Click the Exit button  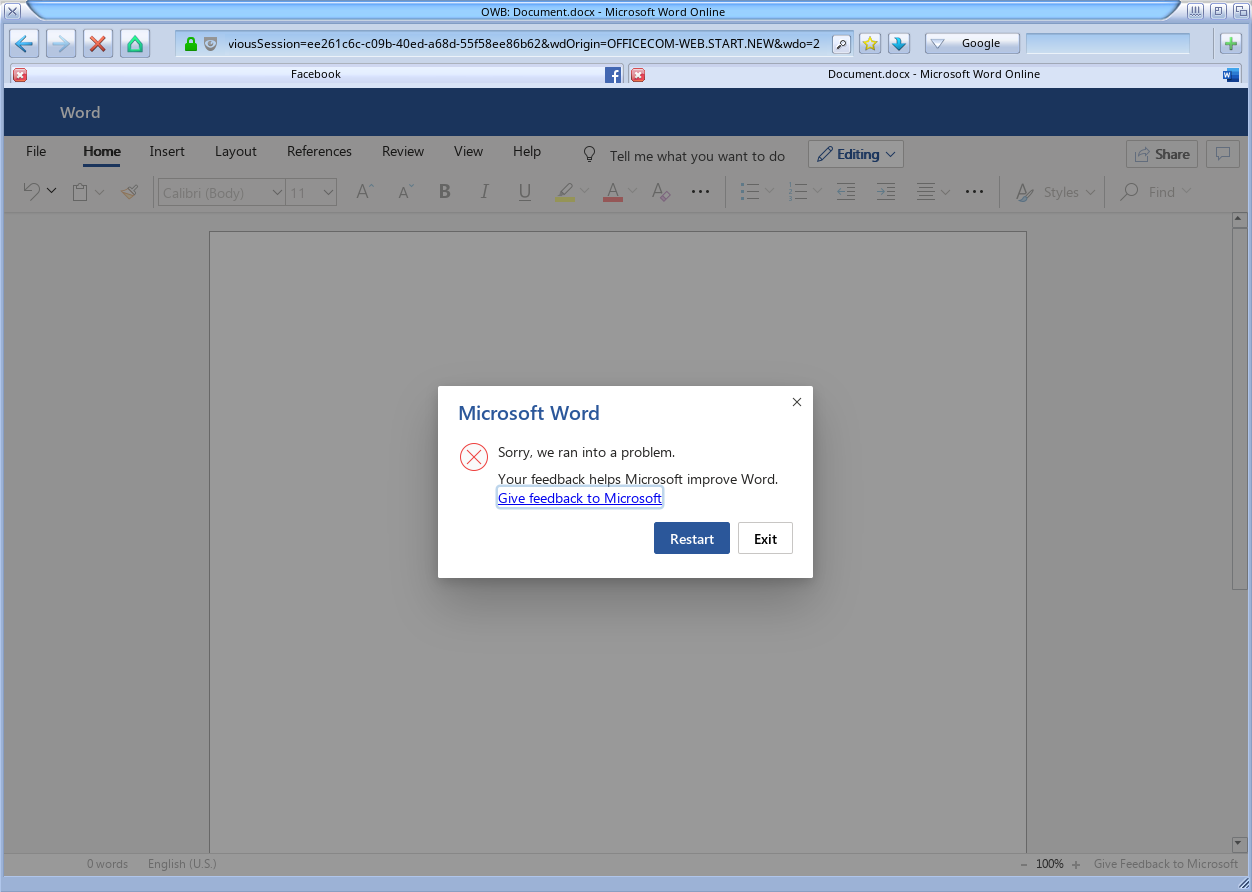coord(766,538)
